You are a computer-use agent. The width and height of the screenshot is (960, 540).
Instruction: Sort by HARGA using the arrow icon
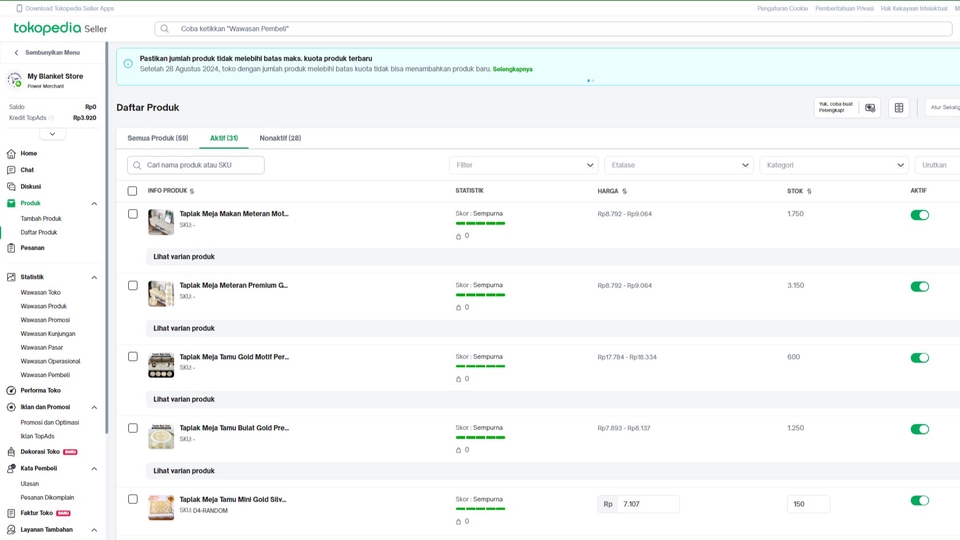pyautogui.click(x=624, y=191)
